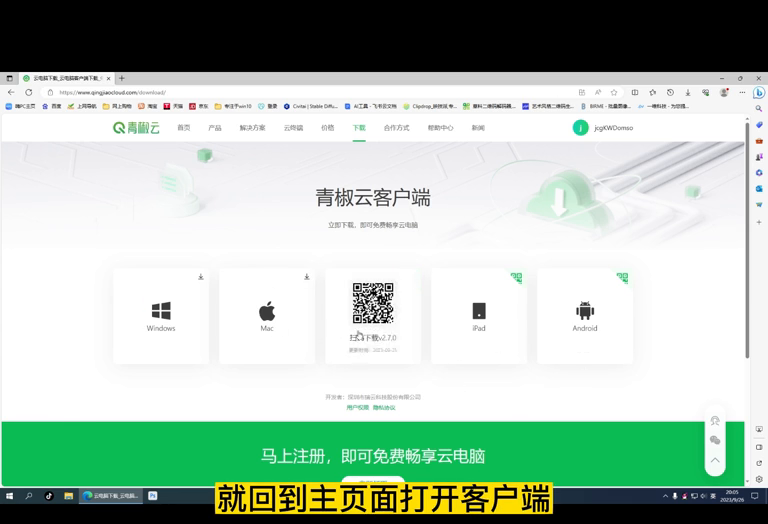Open the Edge settings ellipsis menu
Viewport: 768px width, 524px height.
tap(742, 92)
